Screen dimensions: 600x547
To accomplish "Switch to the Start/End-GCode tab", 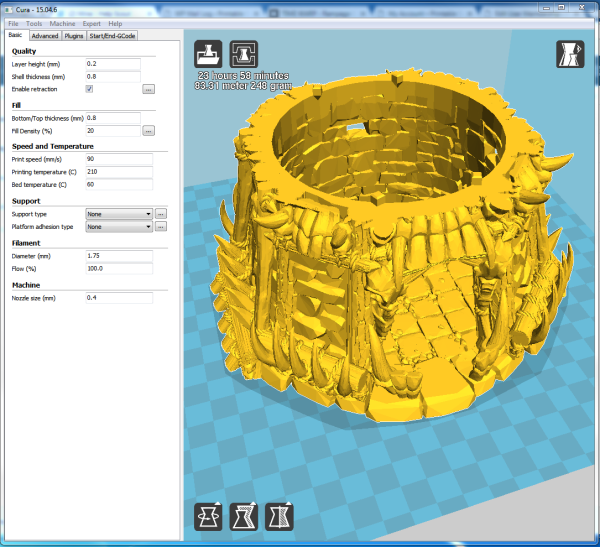I will [x=113, y=35].
